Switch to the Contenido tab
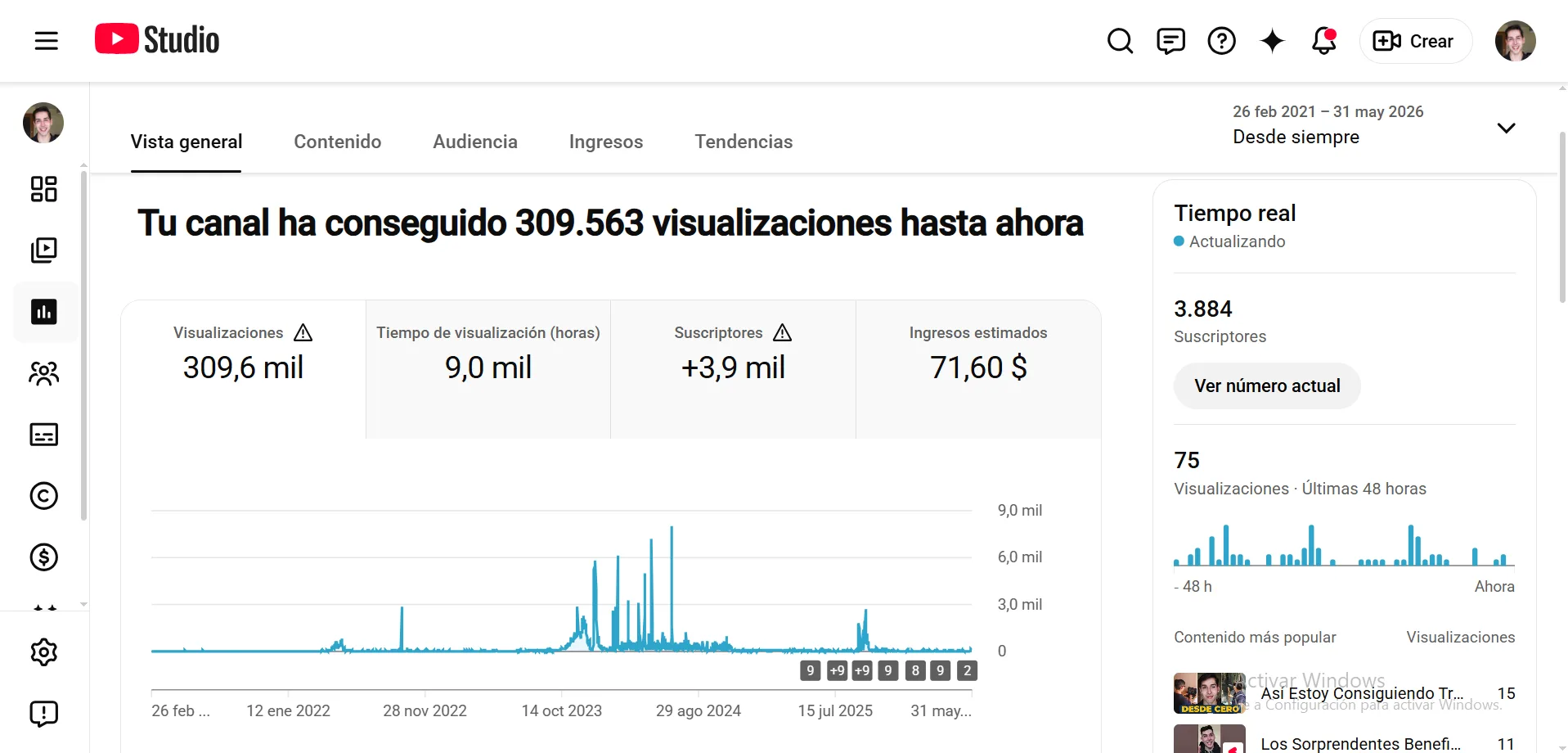 [x=338, y=142]
